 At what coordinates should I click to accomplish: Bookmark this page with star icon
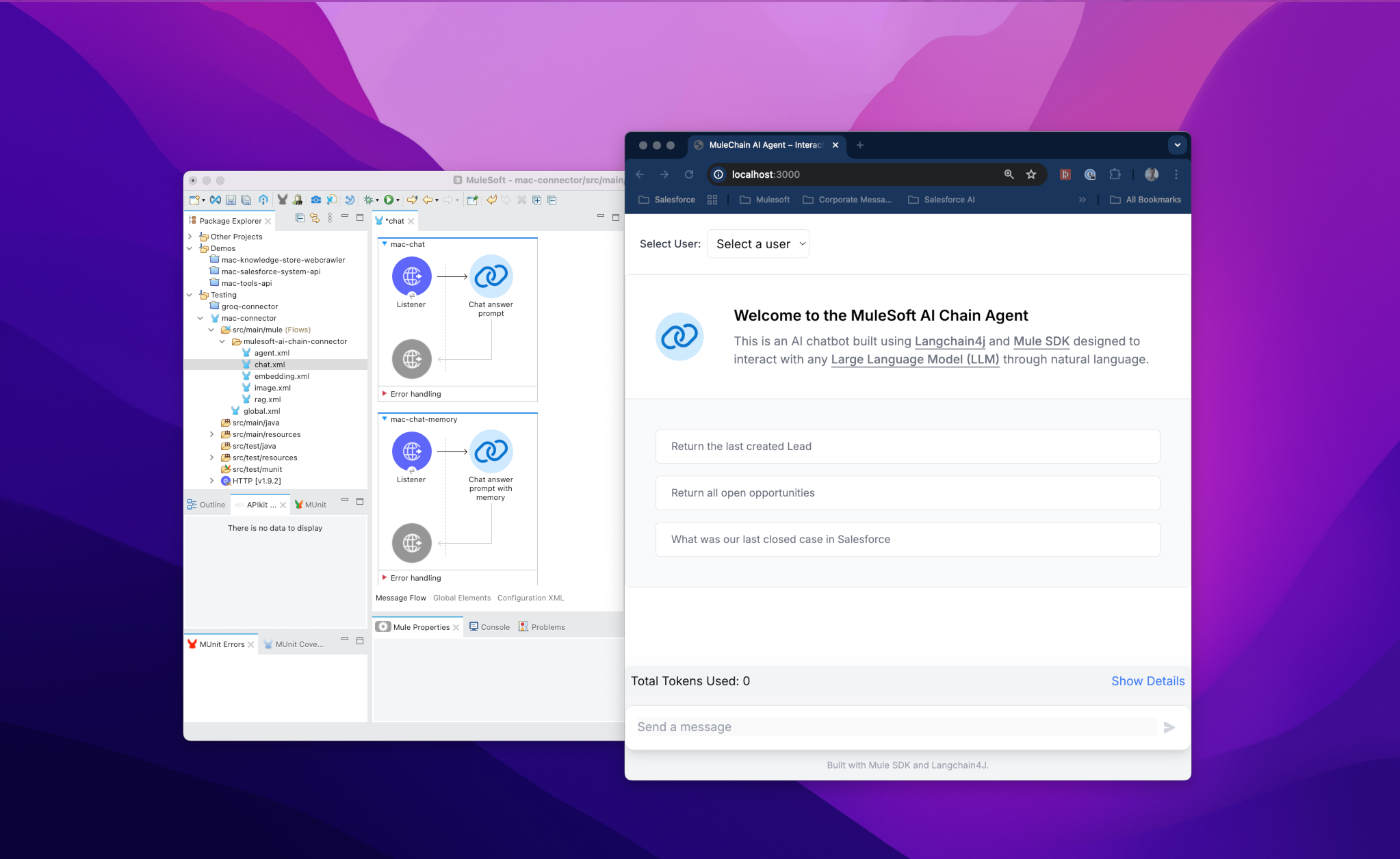(1031, 174)
